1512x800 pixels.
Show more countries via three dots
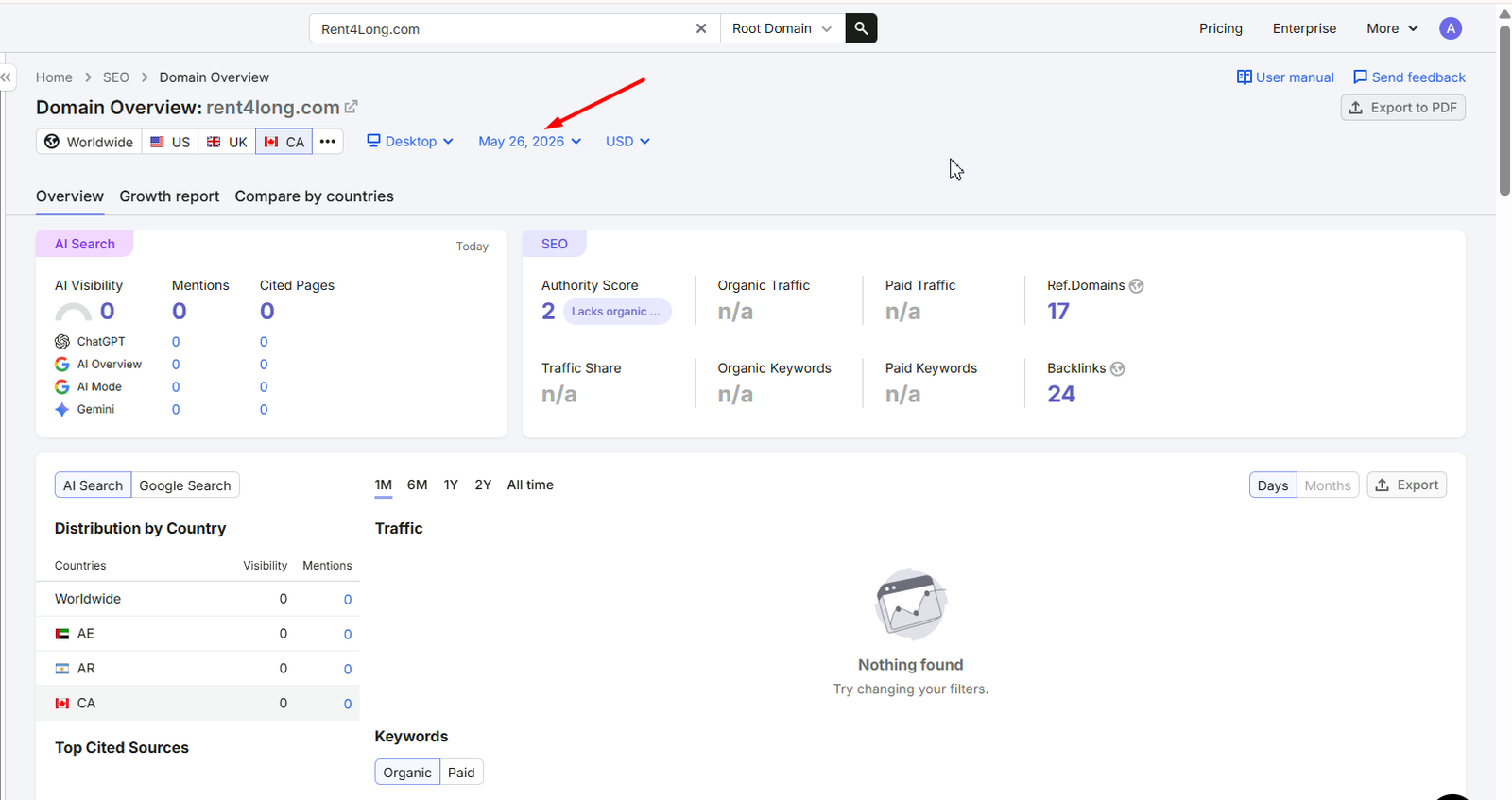(328, 142)
